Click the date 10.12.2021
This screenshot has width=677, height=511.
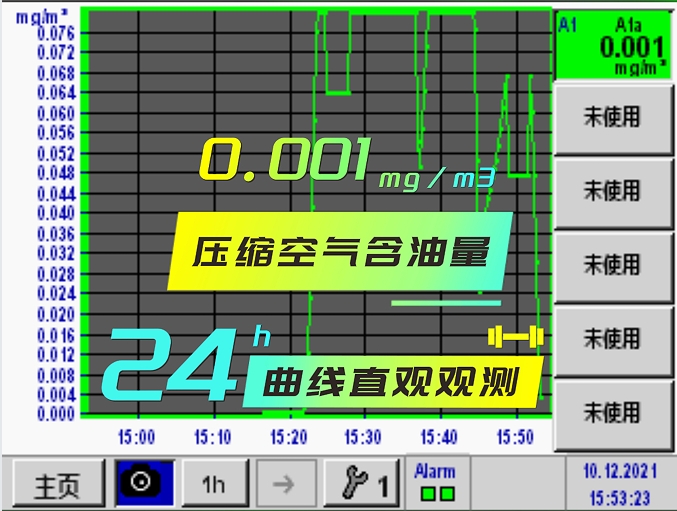point(620,471)
